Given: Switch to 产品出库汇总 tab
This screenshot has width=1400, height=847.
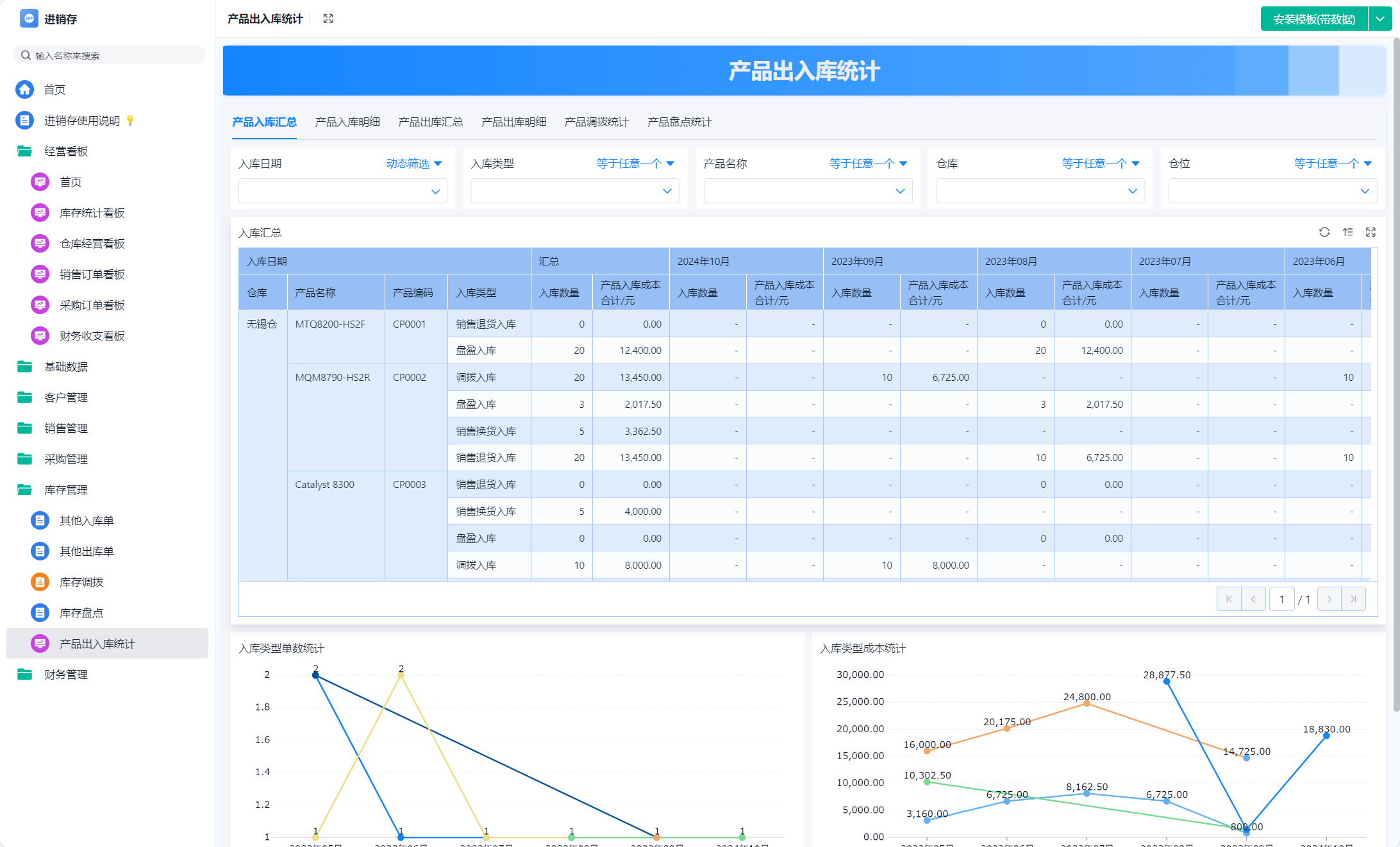Looking at the screenshot, I should click(430, 122).
